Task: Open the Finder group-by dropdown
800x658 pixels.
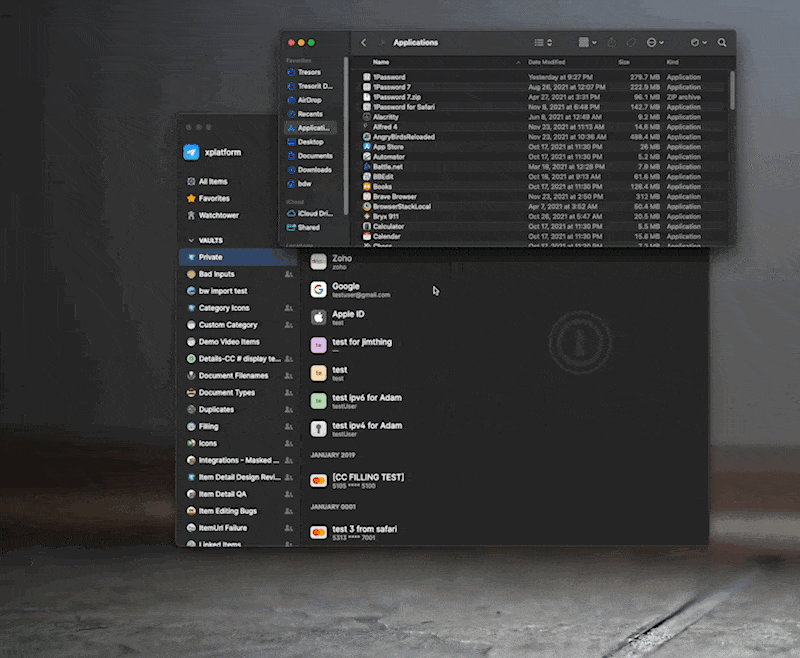Action: click(588, 43)
